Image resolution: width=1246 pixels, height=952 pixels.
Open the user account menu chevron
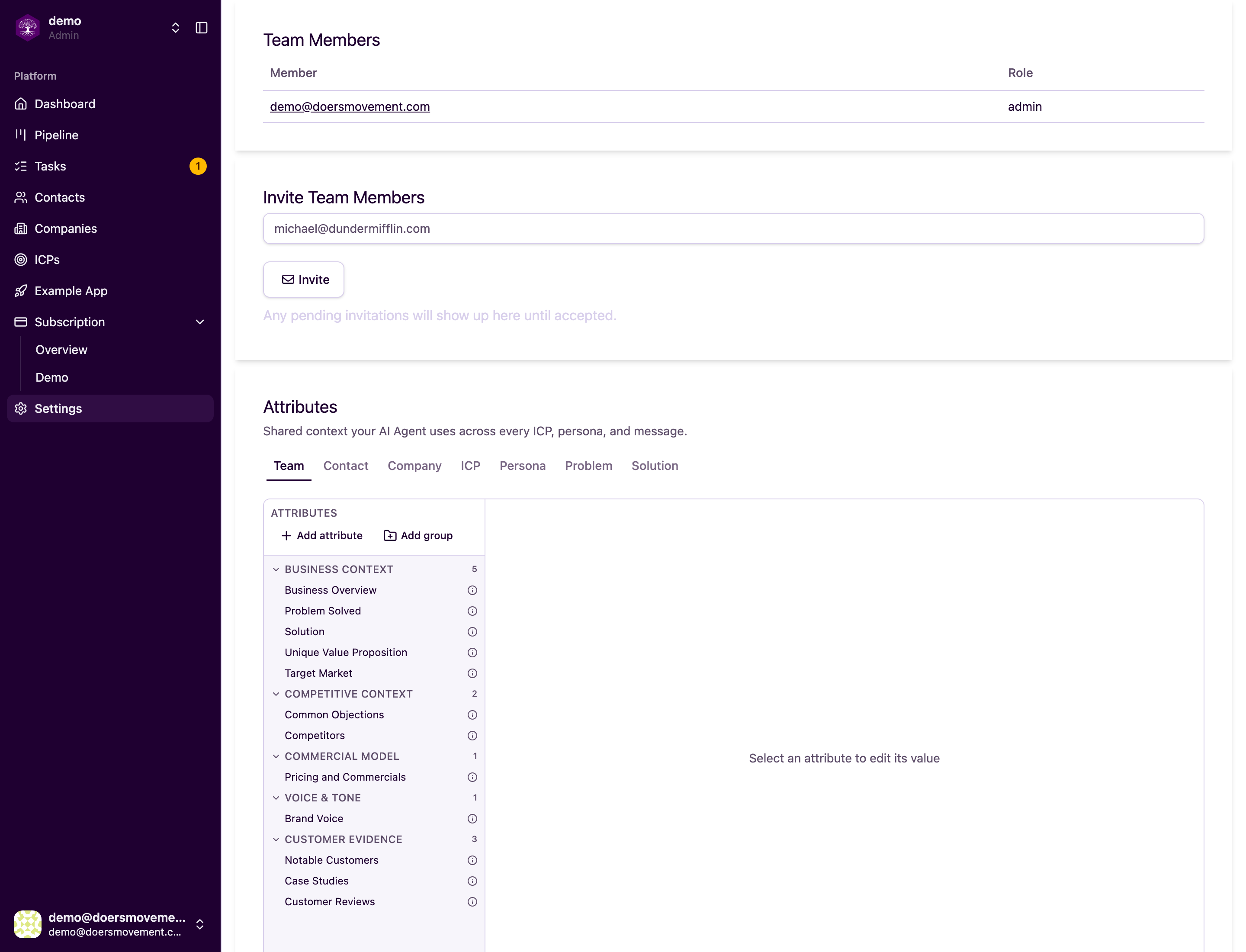[x=200, y=924]
